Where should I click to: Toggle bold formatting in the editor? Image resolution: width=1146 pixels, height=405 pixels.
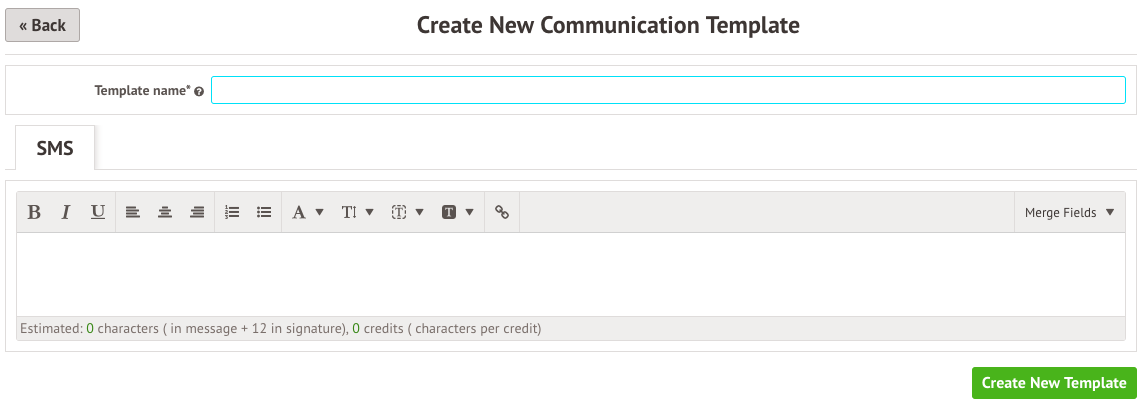click(x=34, y=213)
